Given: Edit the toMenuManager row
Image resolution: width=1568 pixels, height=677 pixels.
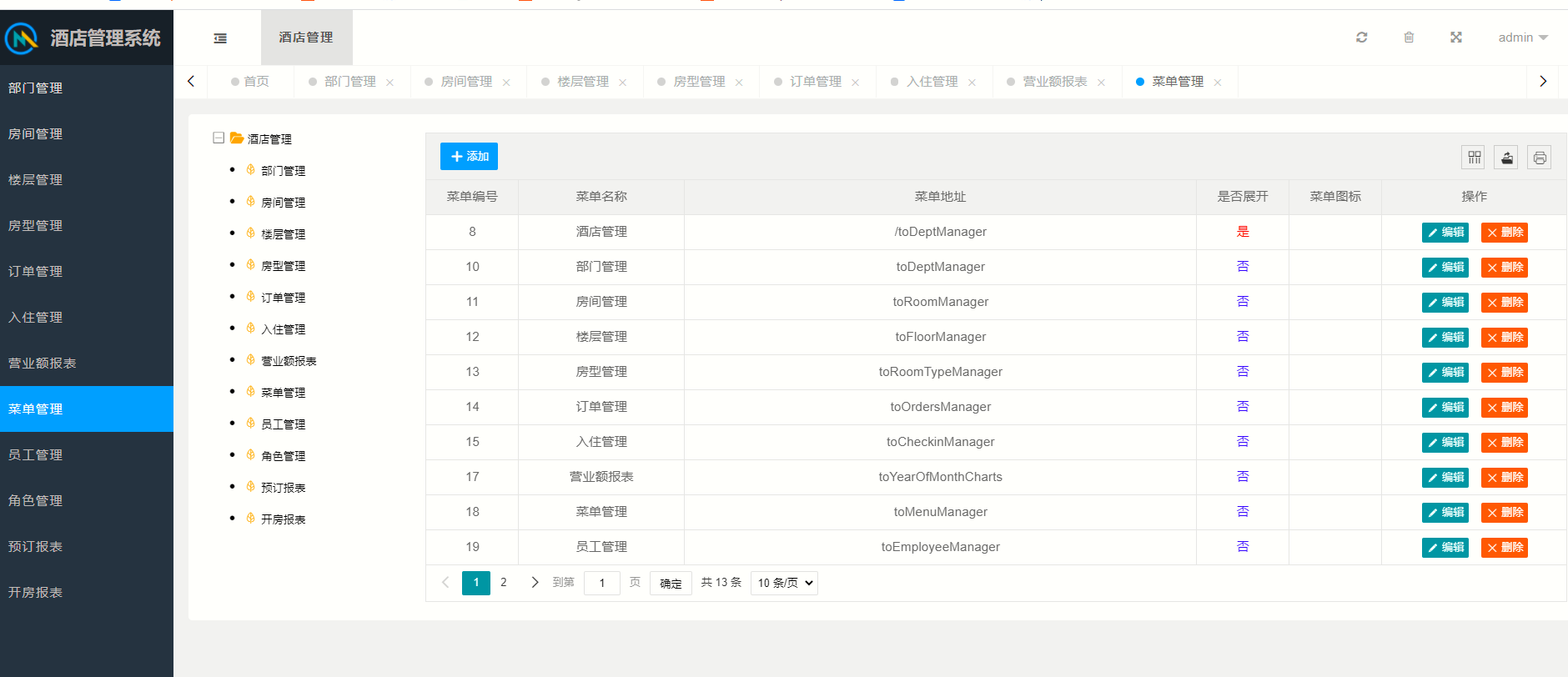Looking at the screenshot, I should (x=1445, y=513).
